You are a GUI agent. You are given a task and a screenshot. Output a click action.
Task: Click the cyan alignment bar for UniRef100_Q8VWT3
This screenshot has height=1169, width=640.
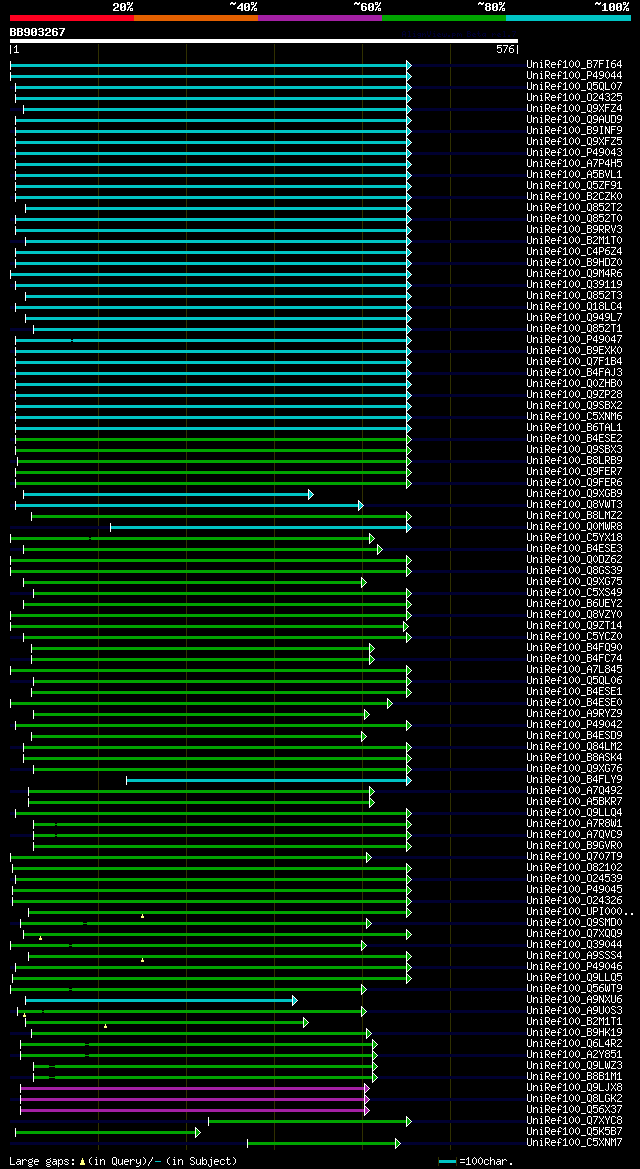click(x=189, y=505)
